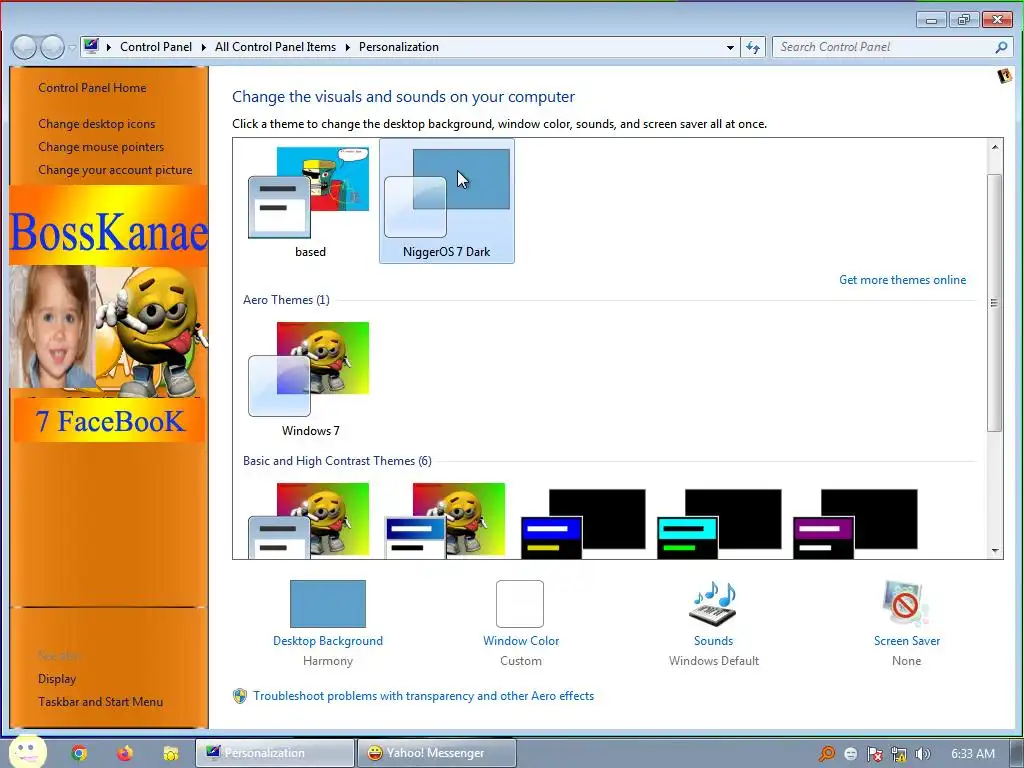Screen dimensions: 1024x768
Task: Click the Screen Saver text link
Action: point(907,641)
